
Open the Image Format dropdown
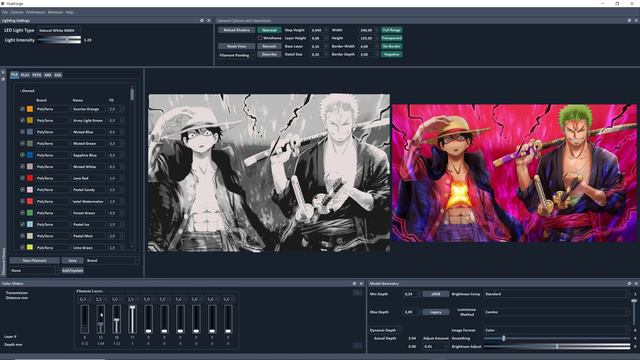point(557,330)
